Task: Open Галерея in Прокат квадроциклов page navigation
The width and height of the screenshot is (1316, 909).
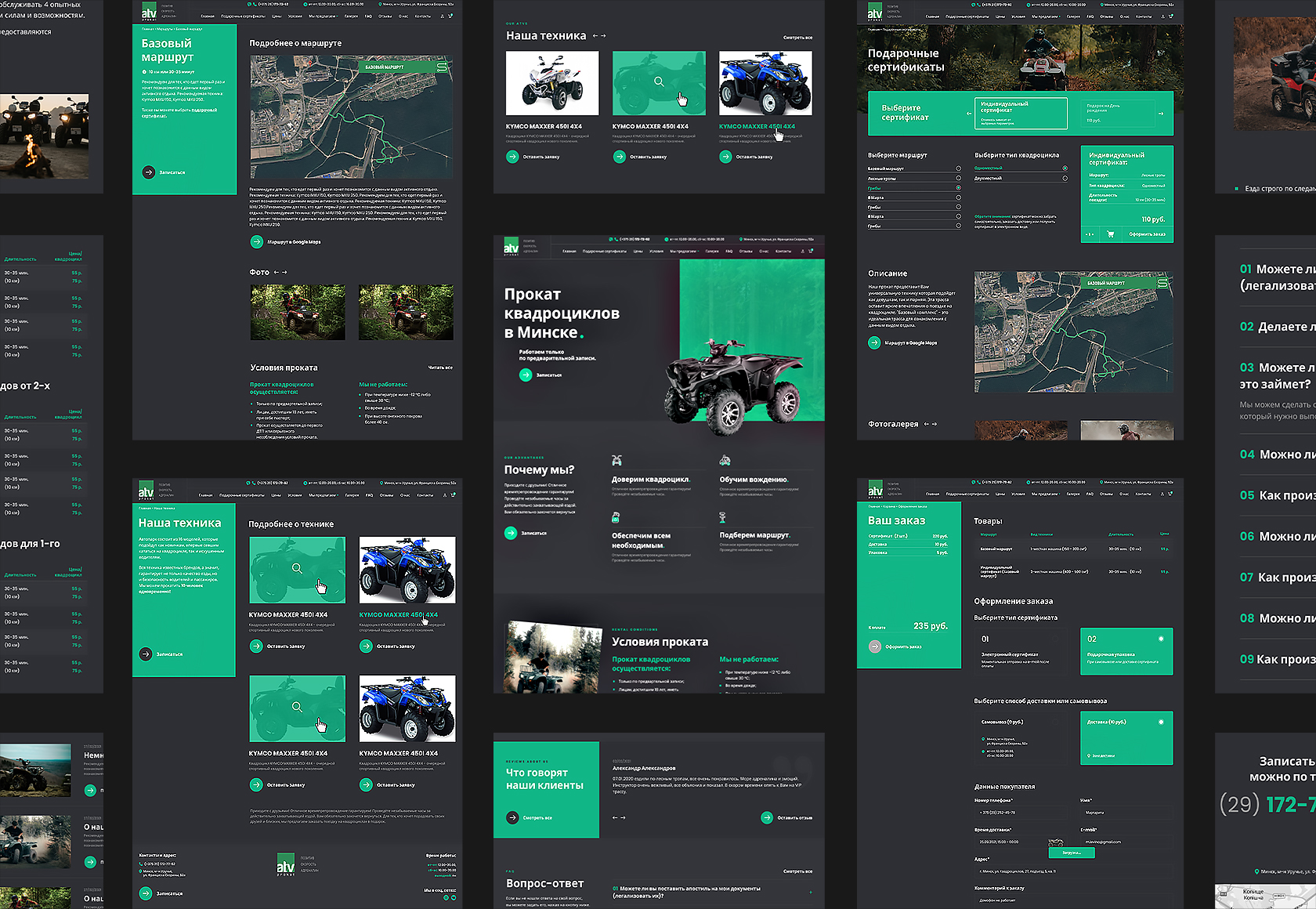Action: click(x=711, y=252)
